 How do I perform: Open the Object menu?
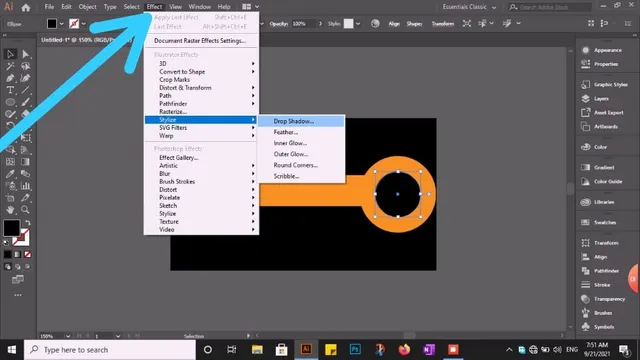(87, 7)
